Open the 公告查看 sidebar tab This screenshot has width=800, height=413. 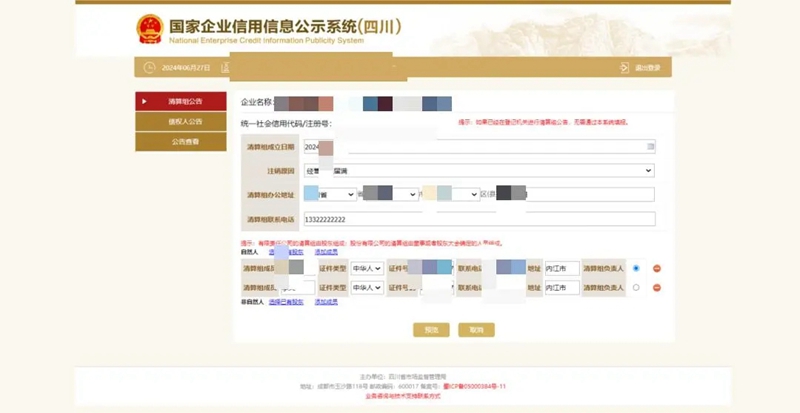pos(181,141)
